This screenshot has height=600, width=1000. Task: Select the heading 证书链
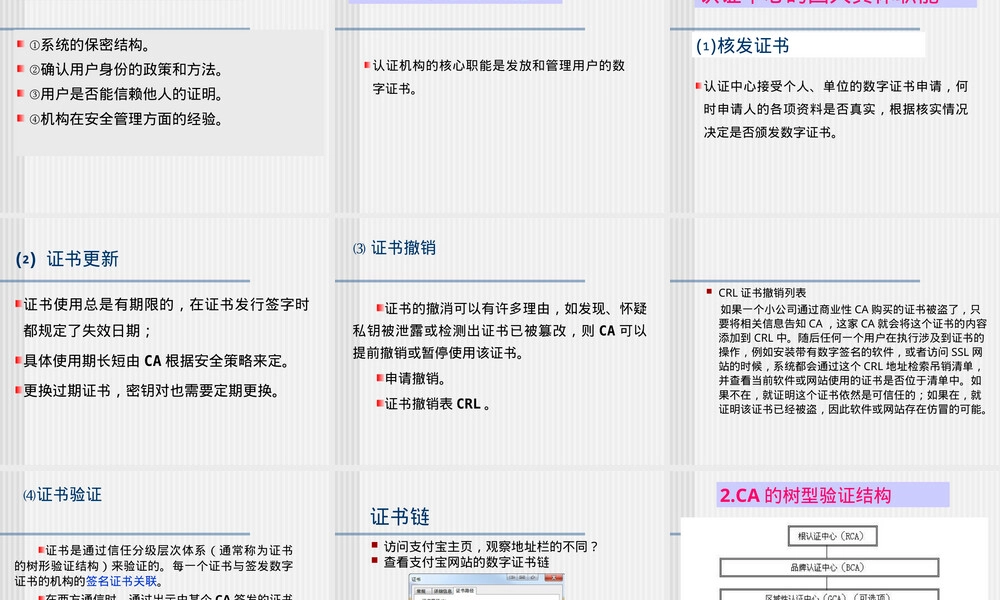400,516
